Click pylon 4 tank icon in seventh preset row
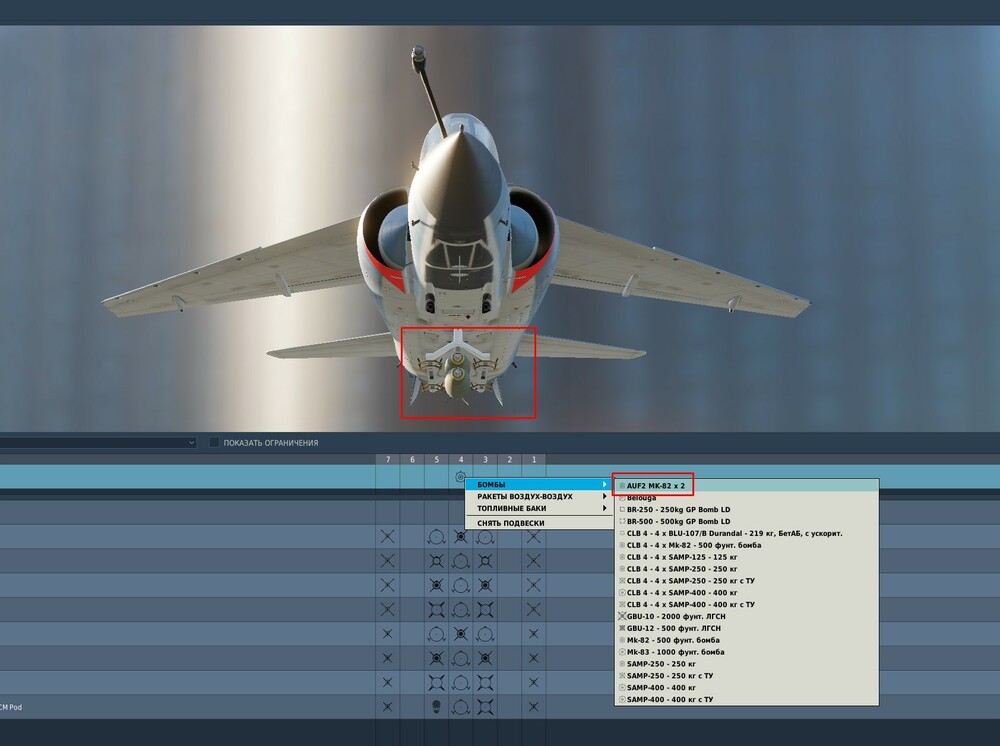The image size is (1000, 746). (460, 682)
